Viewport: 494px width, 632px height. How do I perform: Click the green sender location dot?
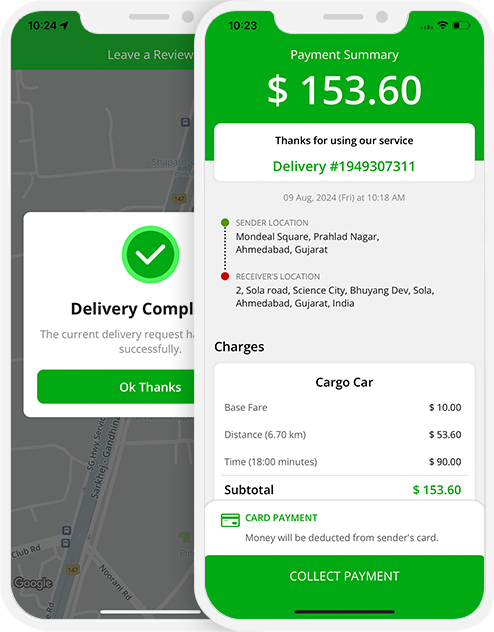click(225, 222)
